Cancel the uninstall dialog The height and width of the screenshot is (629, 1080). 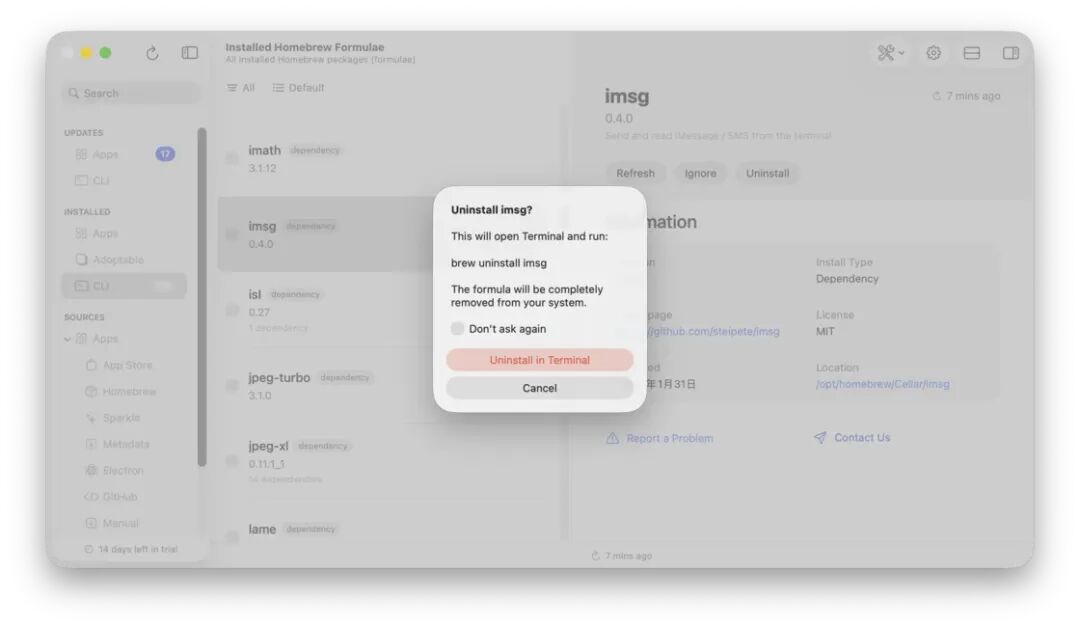click(x=539, y=388)
